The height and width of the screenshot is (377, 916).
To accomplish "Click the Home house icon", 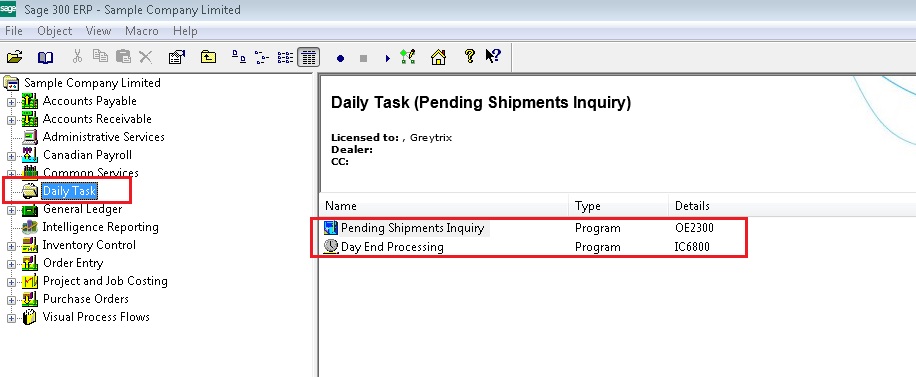I will (438, 57).
